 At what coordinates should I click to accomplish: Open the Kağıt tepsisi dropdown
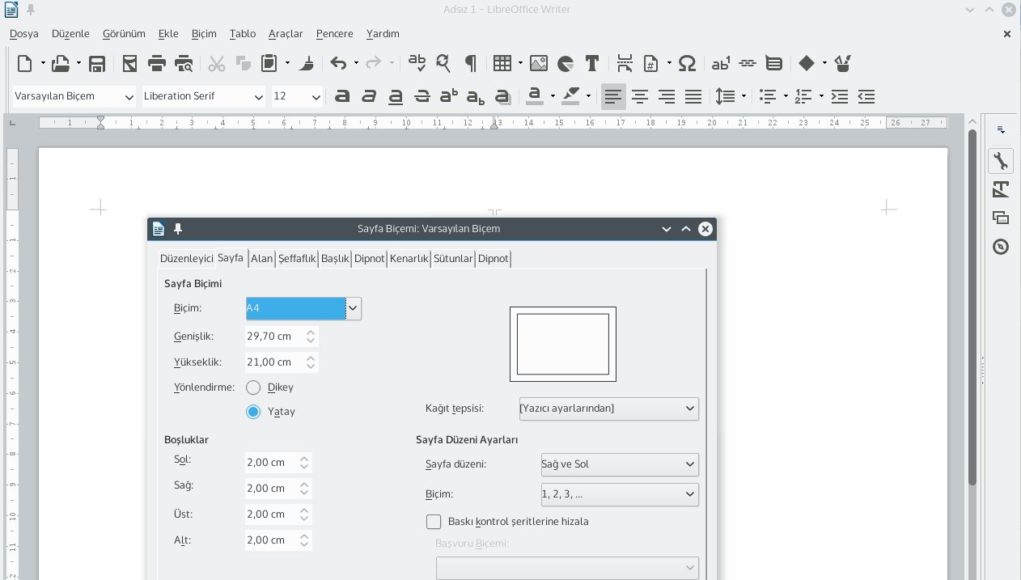pyautogui.click(x=608, y=408)
